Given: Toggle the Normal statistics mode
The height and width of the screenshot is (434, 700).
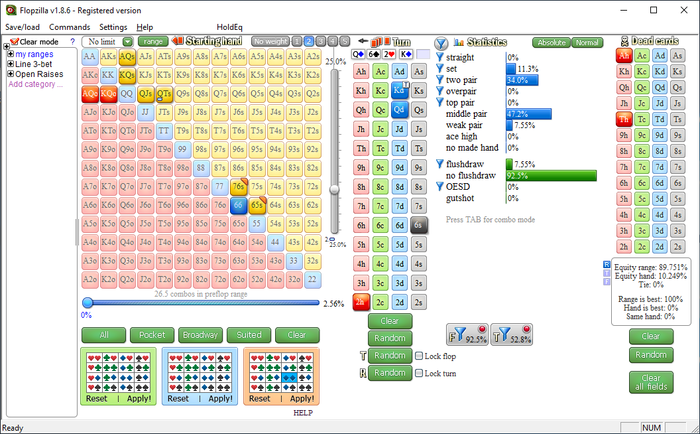Looking at the screenshot, I should [587, 42].
